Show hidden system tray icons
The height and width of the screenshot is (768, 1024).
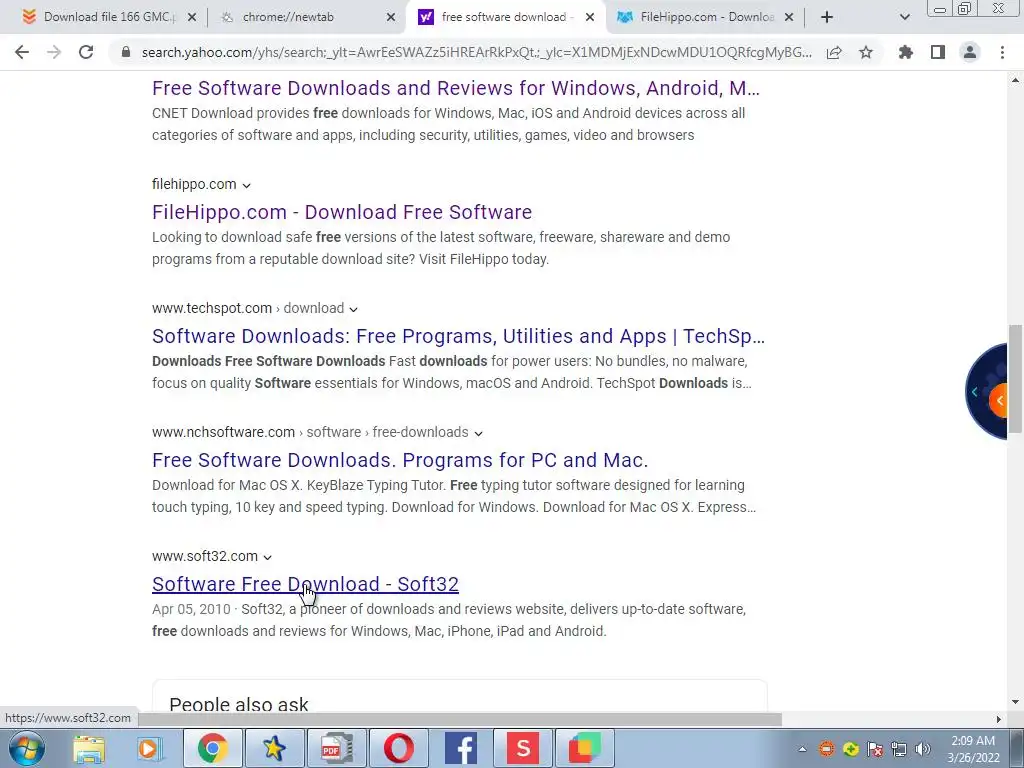click(x=803, y=750)
